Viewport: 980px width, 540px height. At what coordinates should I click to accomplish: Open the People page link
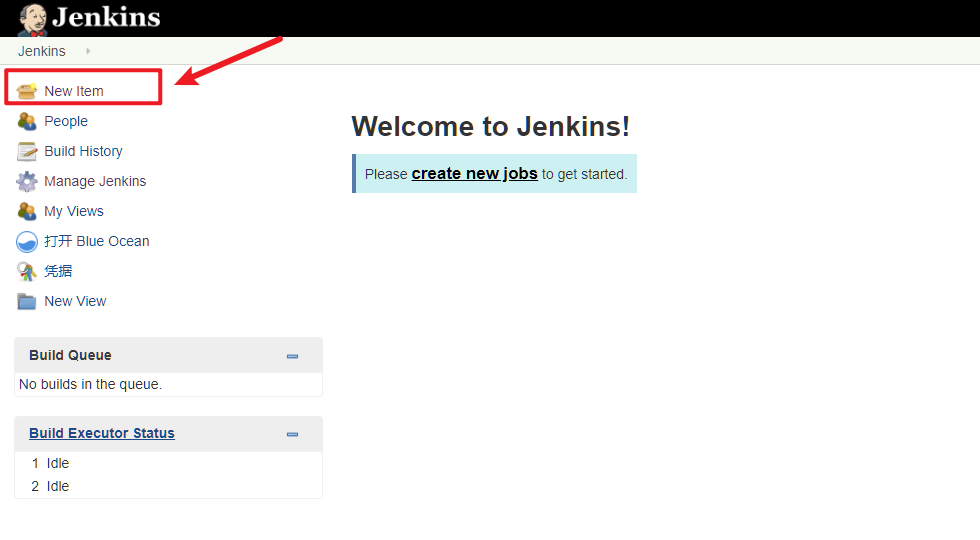66,121
